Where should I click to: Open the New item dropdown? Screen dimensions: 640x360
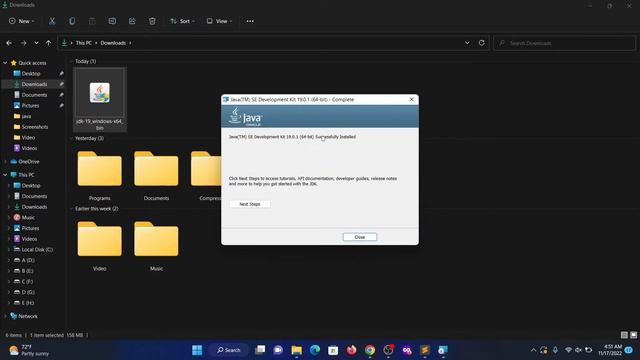(22, 21)
